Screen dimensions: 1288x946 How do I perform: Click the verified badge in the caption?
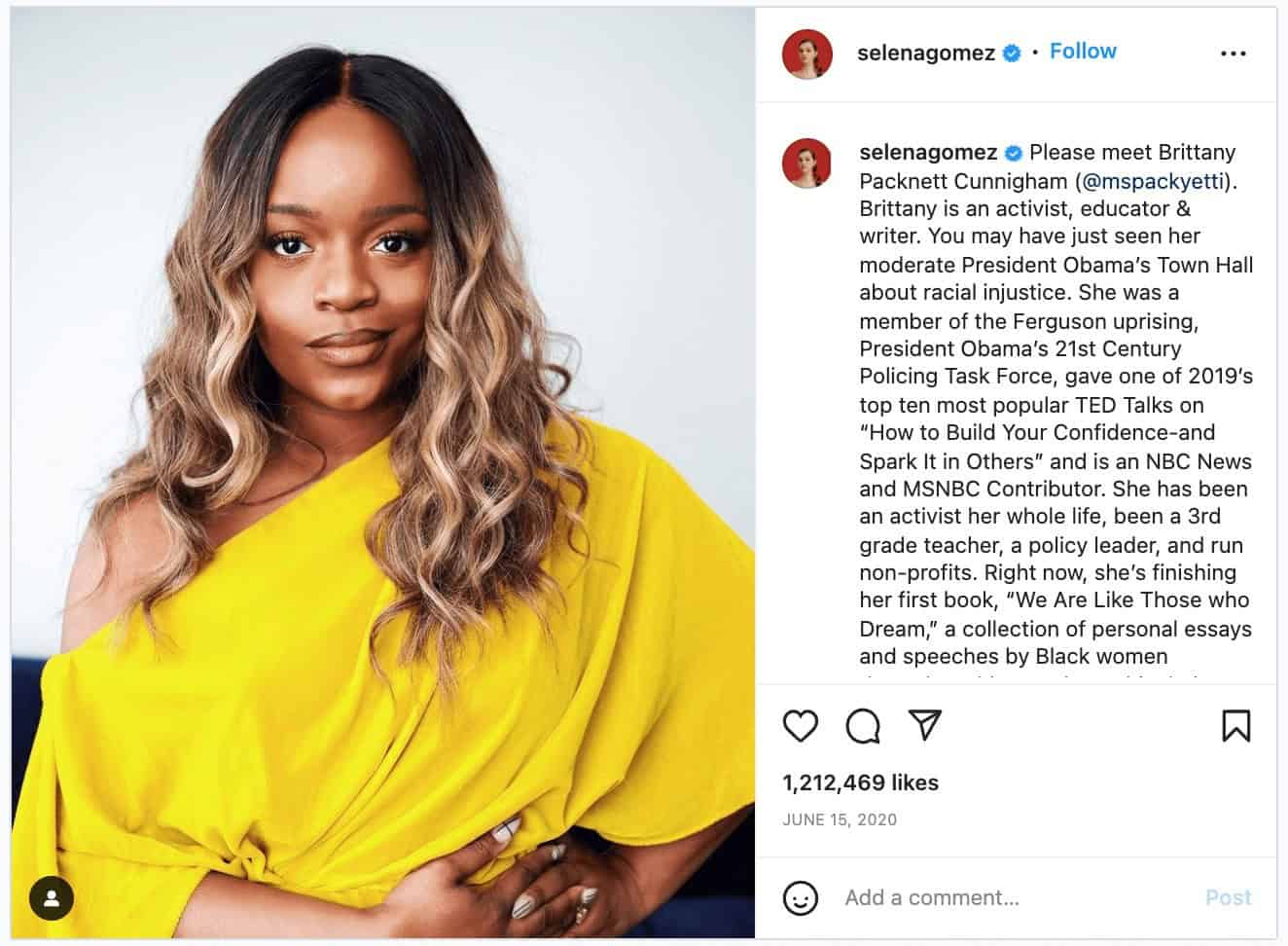pyautogui.click(x=1014, y=153)
